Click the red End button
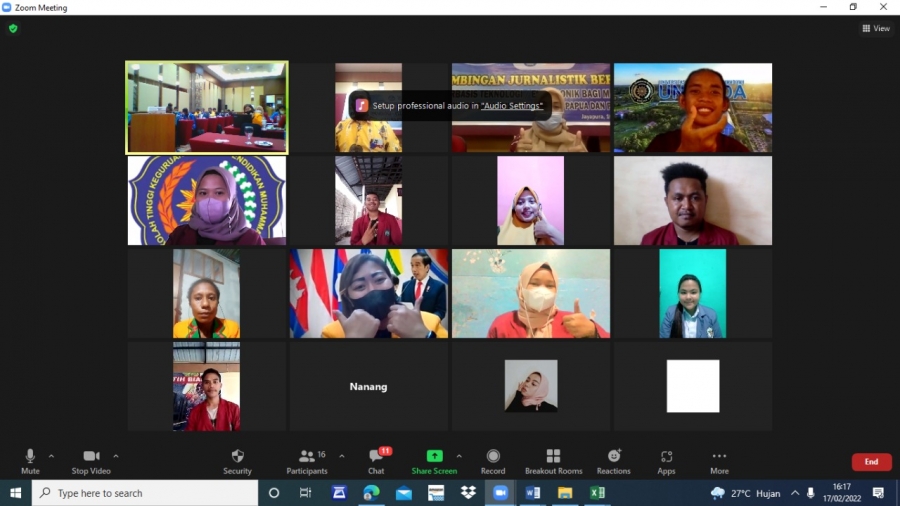 click(871, 462)
